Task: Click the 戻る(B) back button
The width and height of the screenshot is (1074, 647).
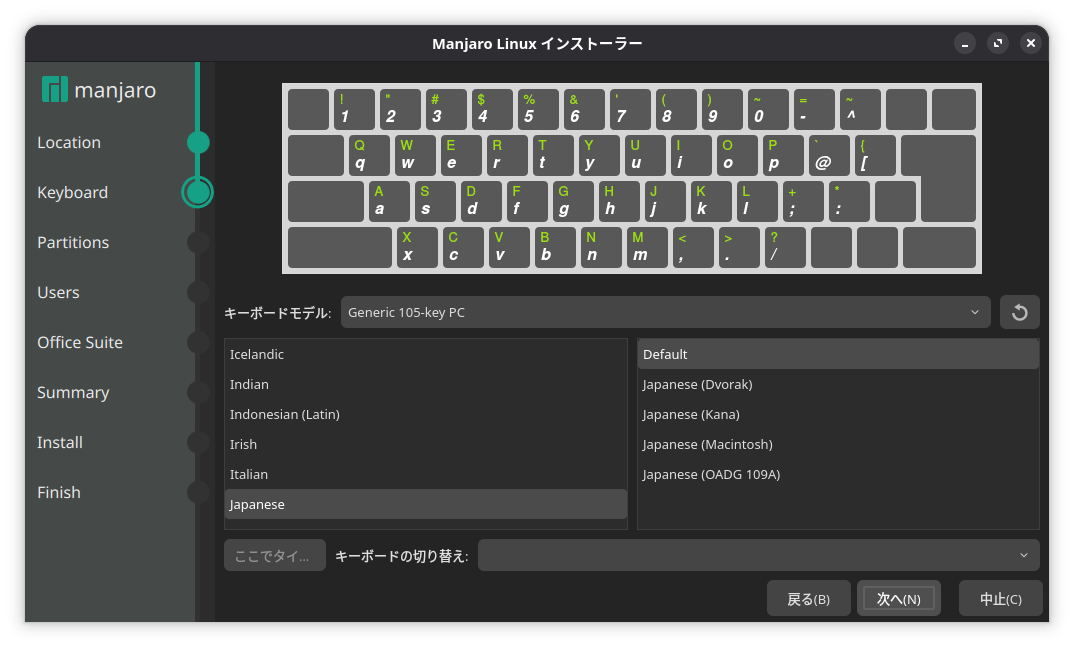Action: coord(808,599)
